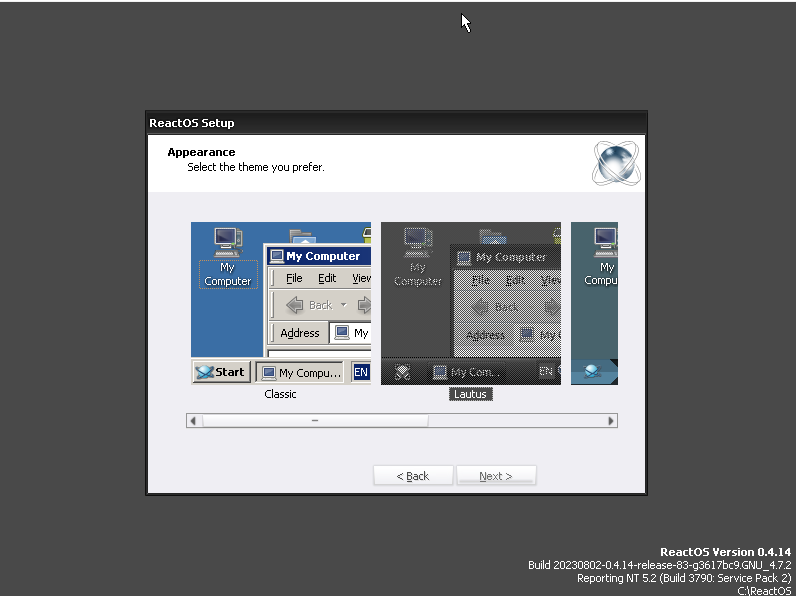
Task: Select the Classic theme preview thumbnail
Action: tap(281, 303)
